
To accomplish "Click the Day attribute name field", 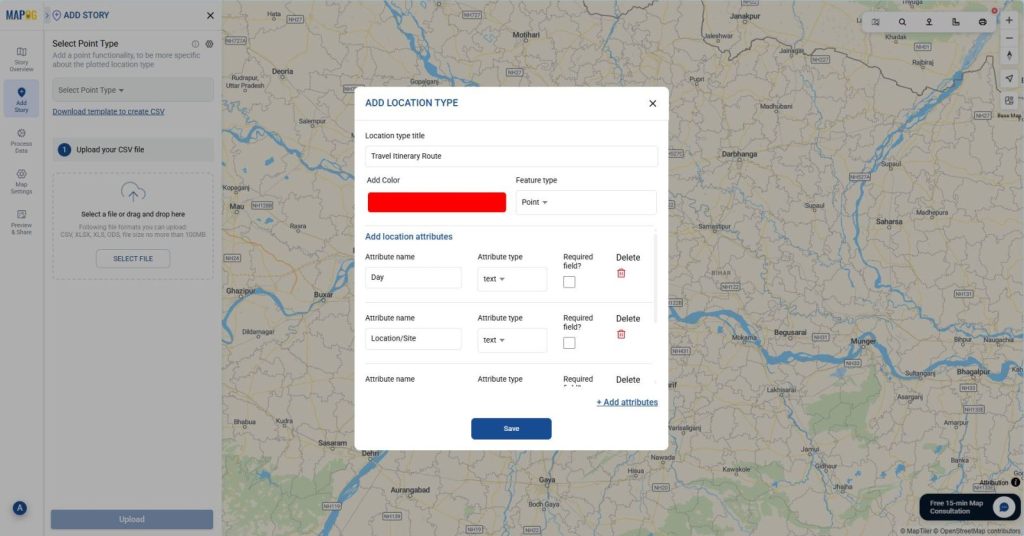I will [x=413, y=277].
